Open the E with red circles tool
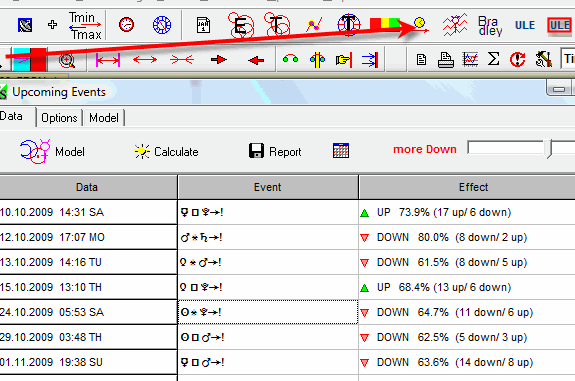 point(241,25)
